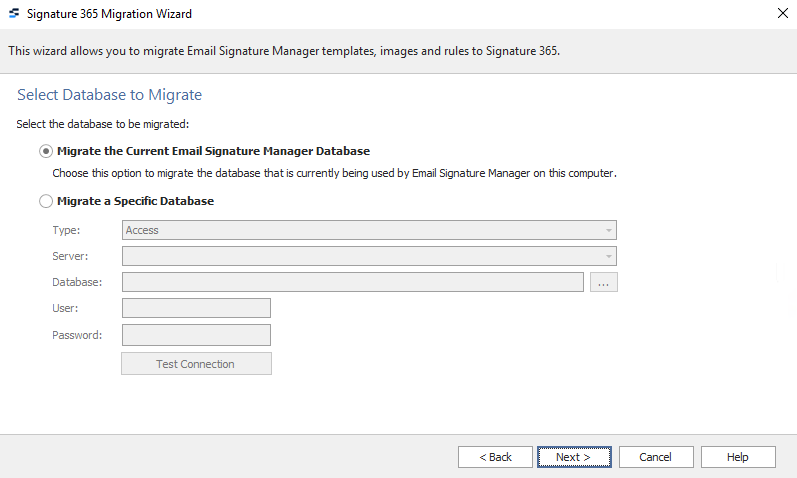Click the 'User:' label
The height and width of the screenshot is (478, 797).
pyautogui.click(x=65, y=308)
